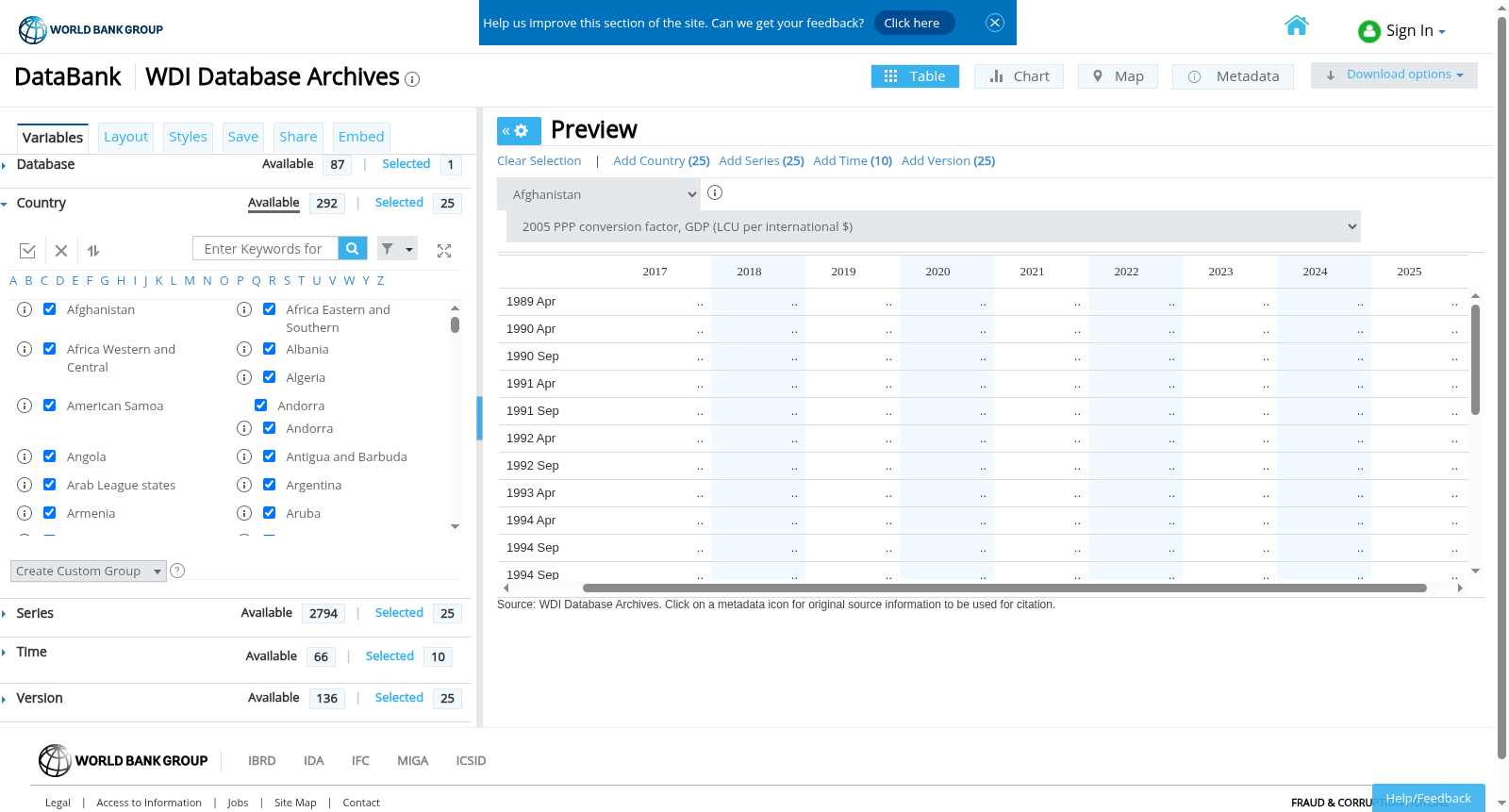Show metadata info for Aruba
Image resolution: width=1509 pixels, height=812 pixels.
(x=244, y=513)
